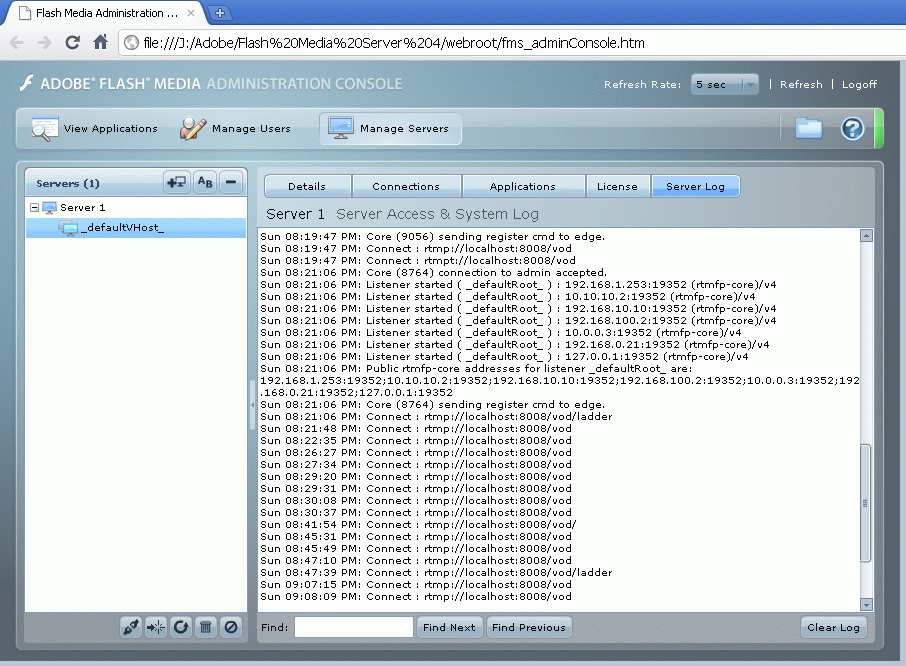Click browser forward arrow
The width and height of the screenshot is (906, 666).
pyautogui.click(x=44, y=42)
